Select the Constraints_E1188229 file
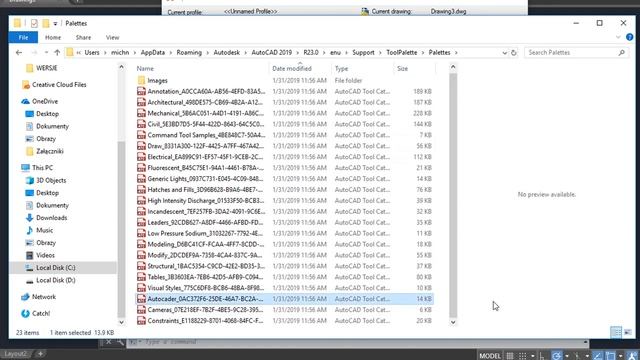 click(284, 321)
